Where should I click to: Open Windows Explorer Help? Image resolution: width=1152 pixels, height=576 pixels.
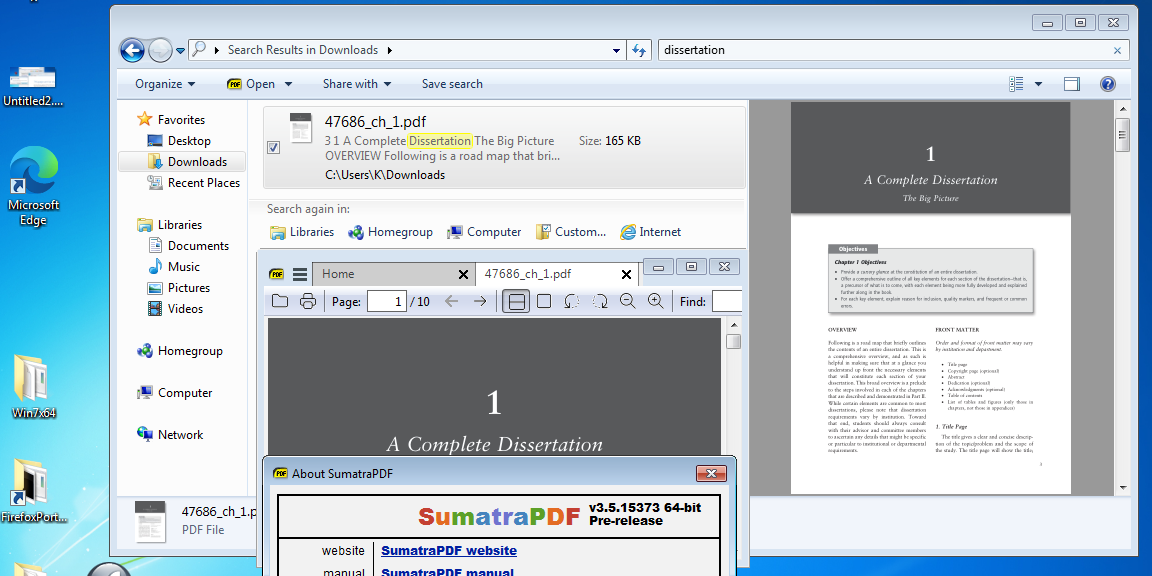tap(1107, 83)
